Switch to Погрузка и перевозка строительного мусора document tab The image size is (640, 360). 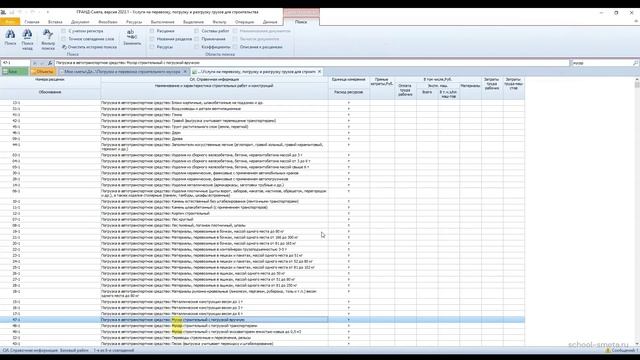122,71
